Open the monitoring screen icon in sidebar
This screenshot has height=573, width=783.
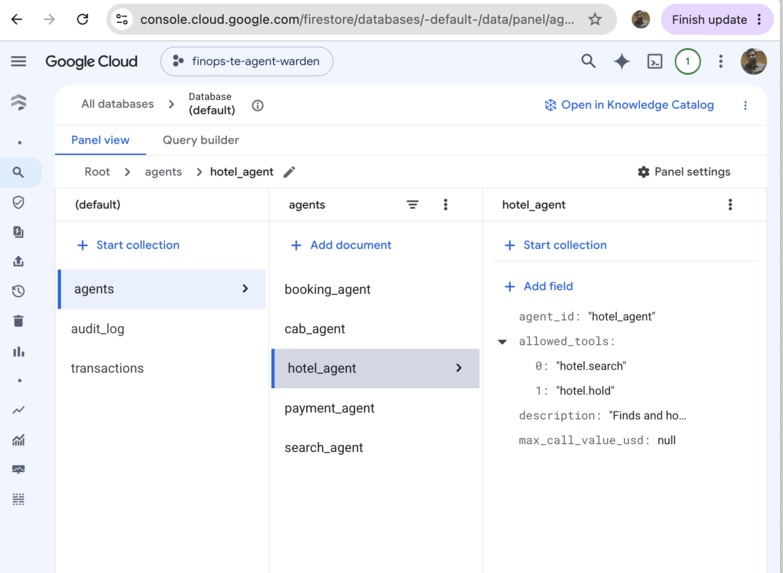(x=18, y=470)
